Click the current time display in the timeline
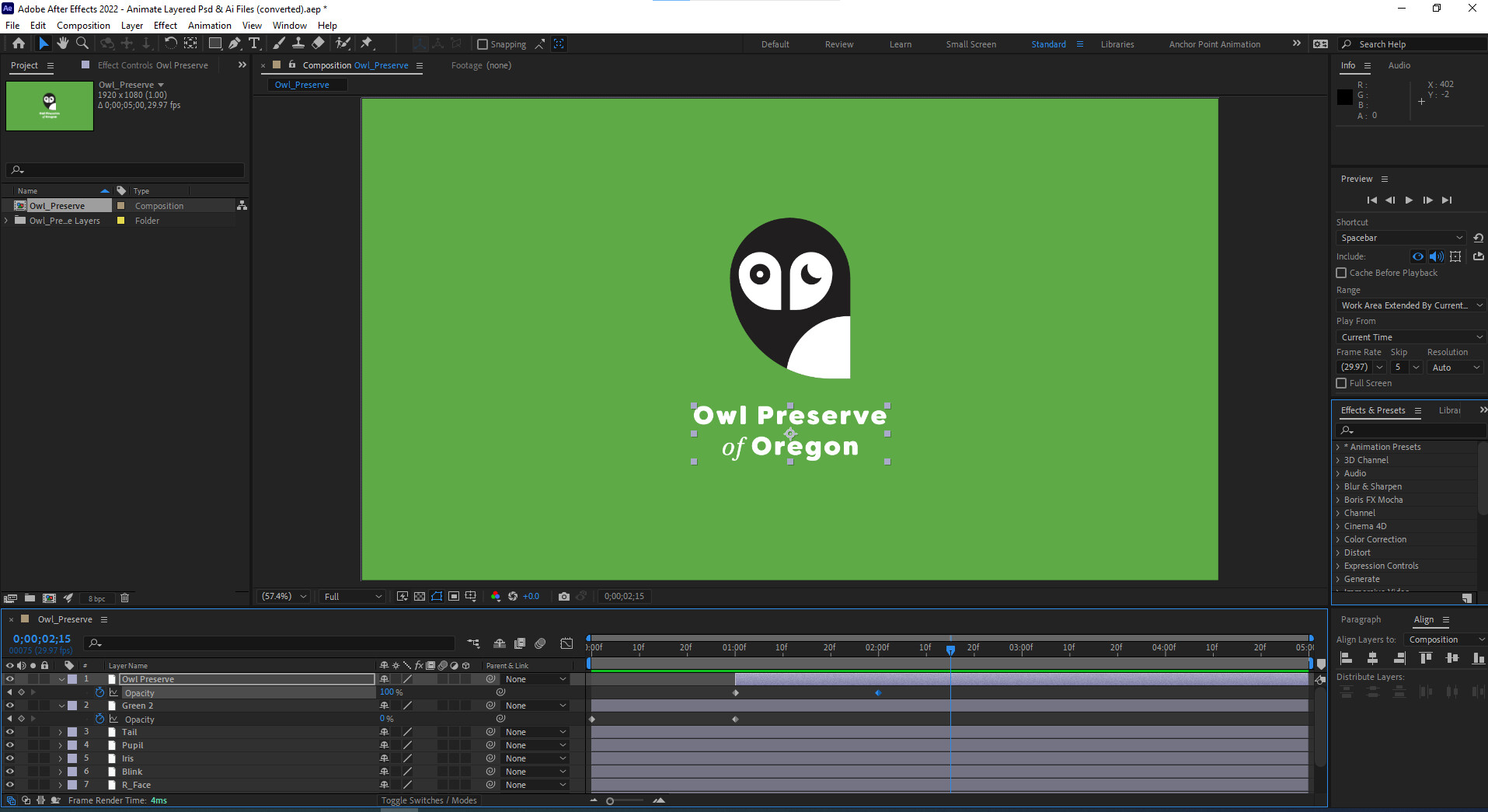This screenshot has width=1488, height=812. (42, 639)
